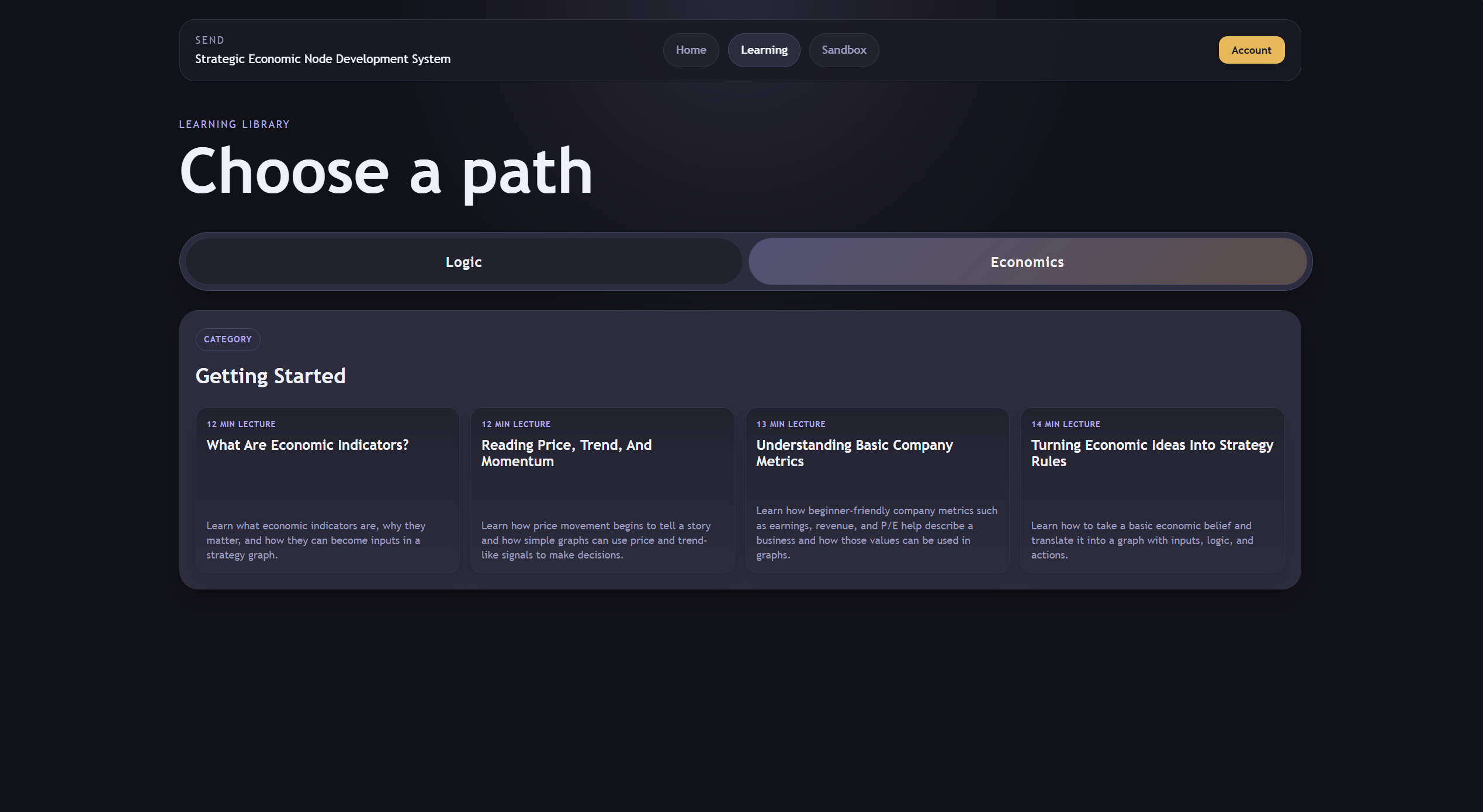Click the LEARNING LIBRARY label
1483x812 pixels.
234,124
